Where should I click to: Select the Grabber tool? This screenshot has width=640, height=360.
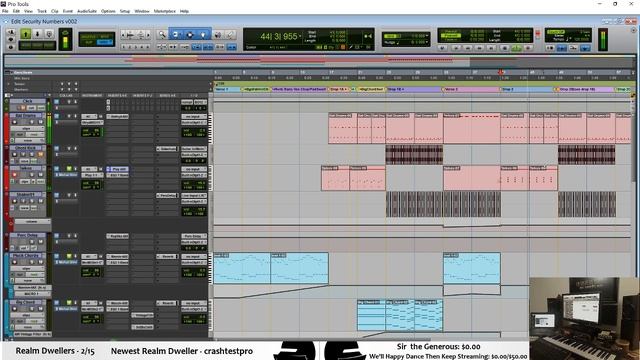click(x=203, y=35)
